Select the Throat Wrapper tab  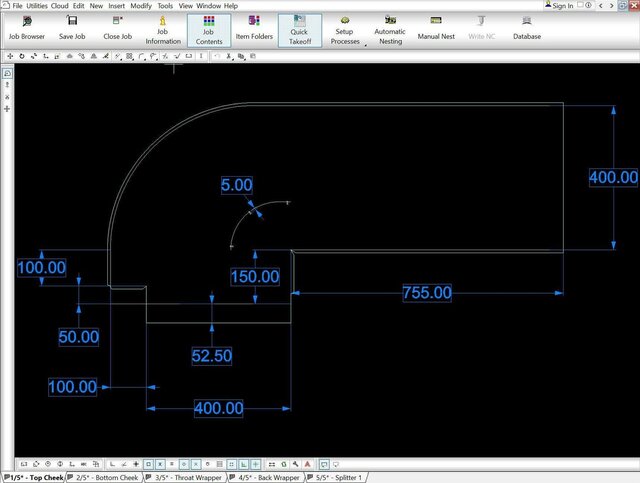(188, 478)
